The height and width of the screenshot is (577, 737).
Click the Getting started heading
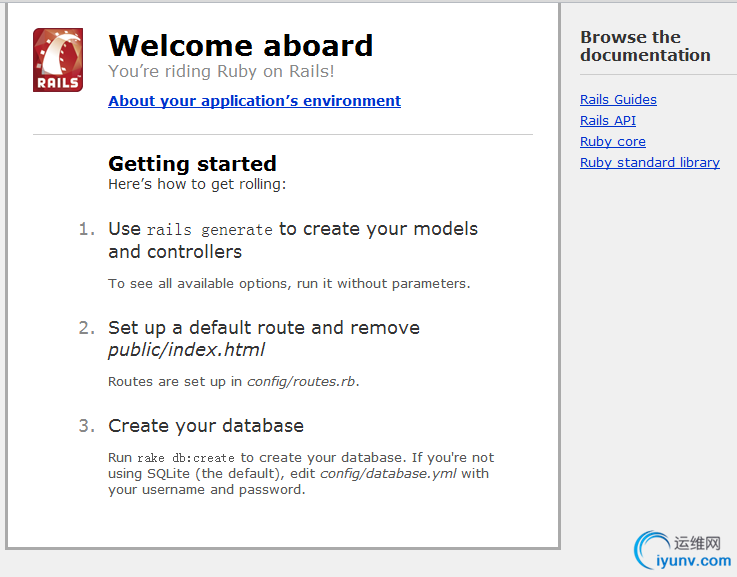tap(192, 164)
